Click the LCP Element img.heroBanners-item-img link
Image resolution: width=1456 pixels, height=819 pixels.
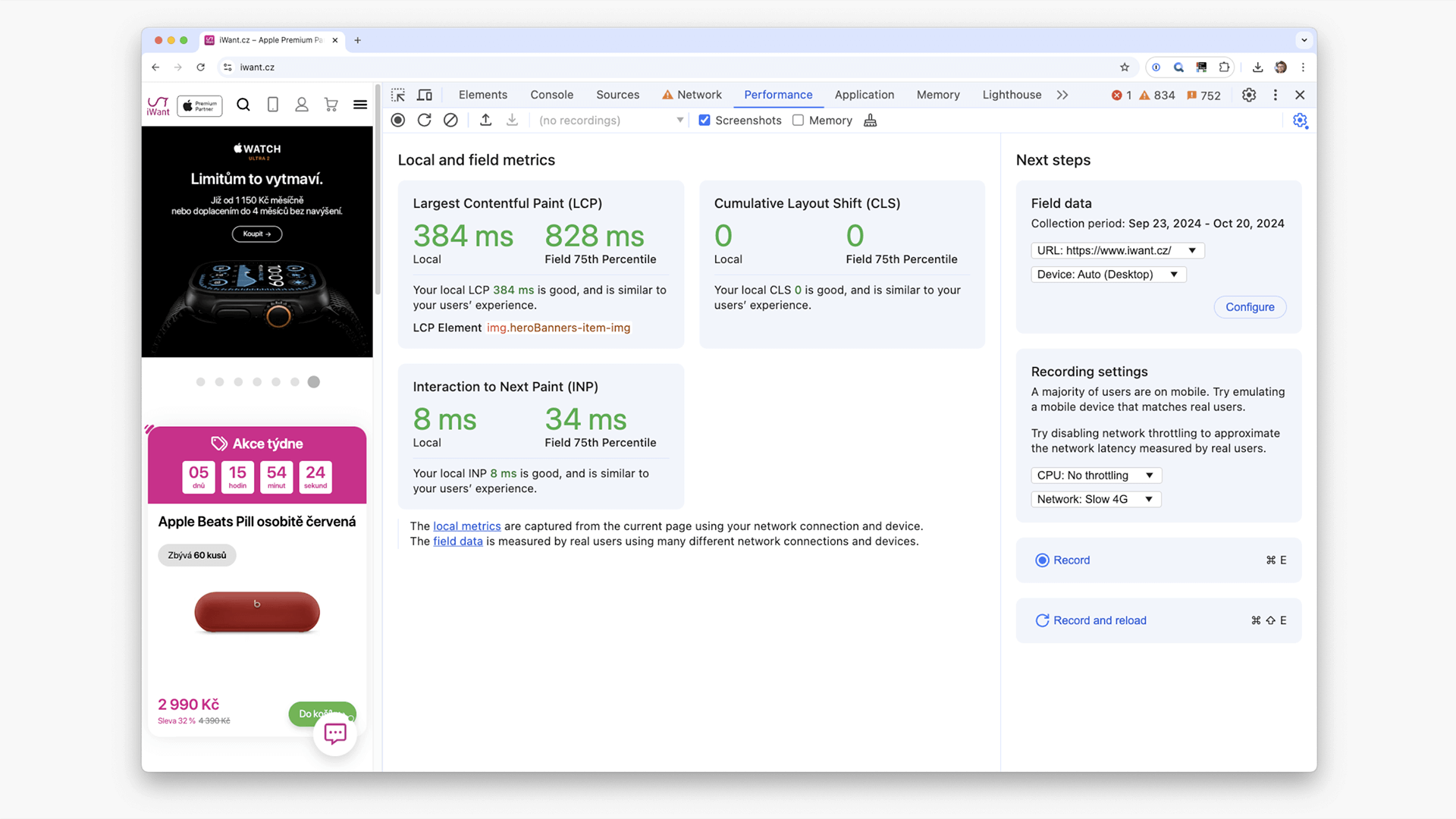coord(558,327)
